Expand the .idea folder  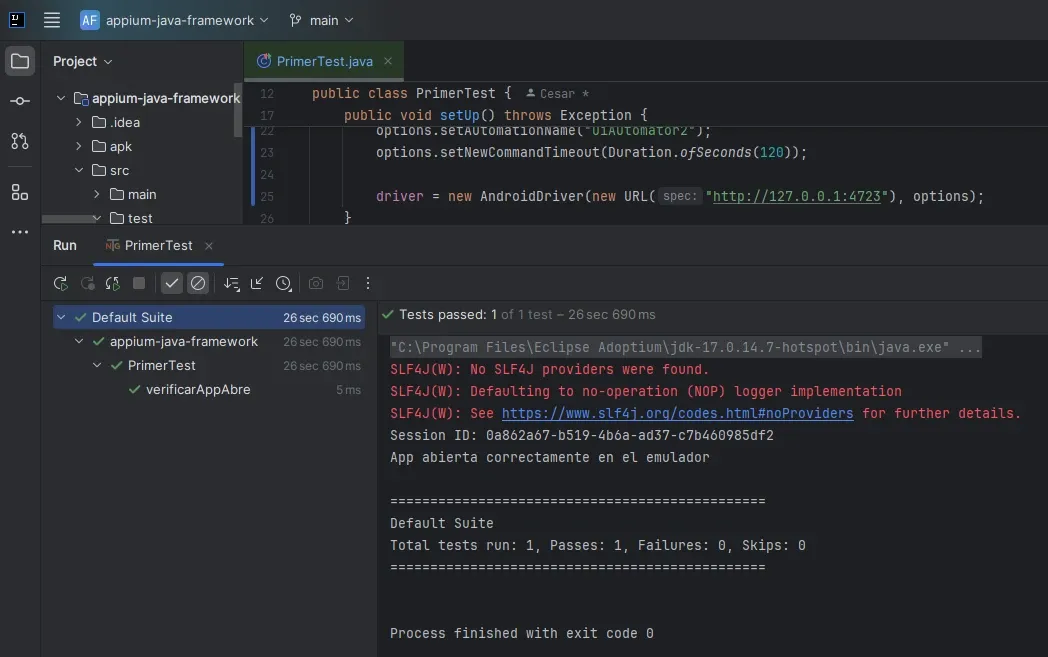(79, 122)
